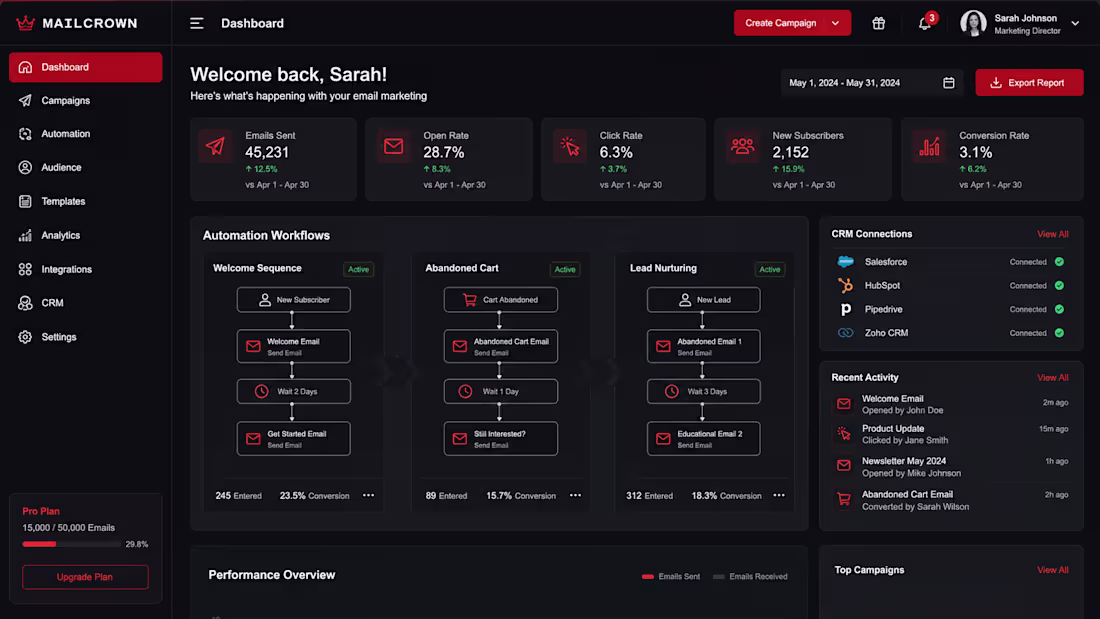Select the New Lead trigger node
The width and height of the screenshot is (1100, 619).
click(x=704, y=300)
